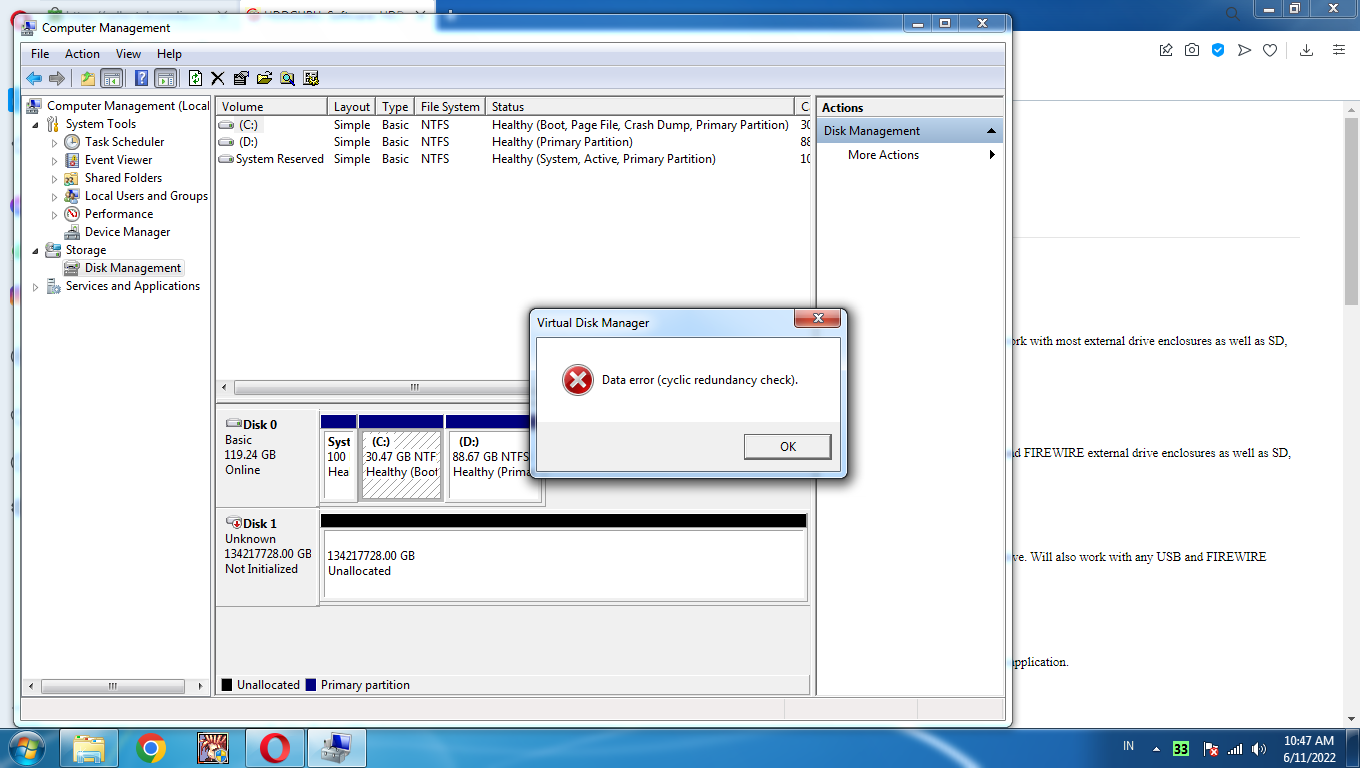Screen dimensions: 1360x768
Task: Click the blue Back arrow in toolbar
Action: (x=33, y=78)
